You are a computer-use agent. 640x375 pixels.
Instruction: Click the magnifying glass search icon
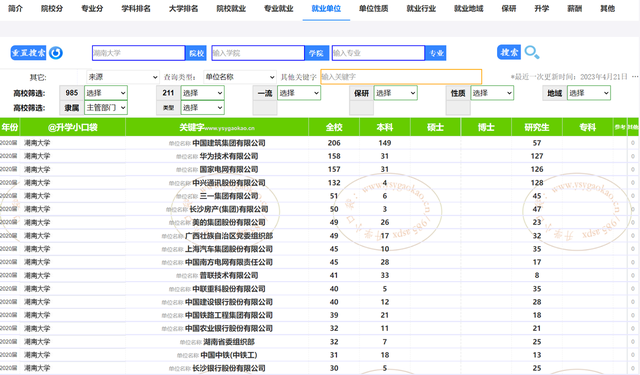coord(532,52)
